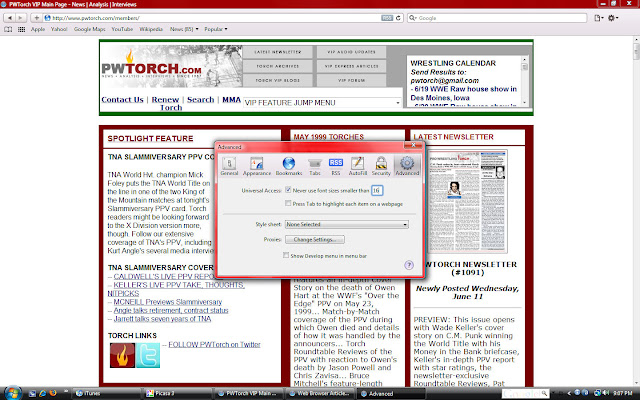
Task: Select the Advanced preferences tab
Action: click(407, 166)
